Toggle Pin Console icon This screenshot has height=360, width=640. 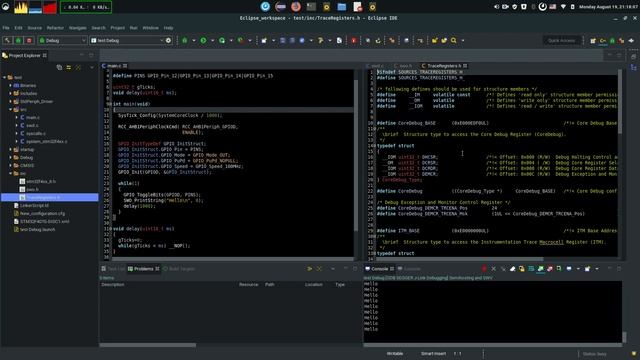coord(559,269)
